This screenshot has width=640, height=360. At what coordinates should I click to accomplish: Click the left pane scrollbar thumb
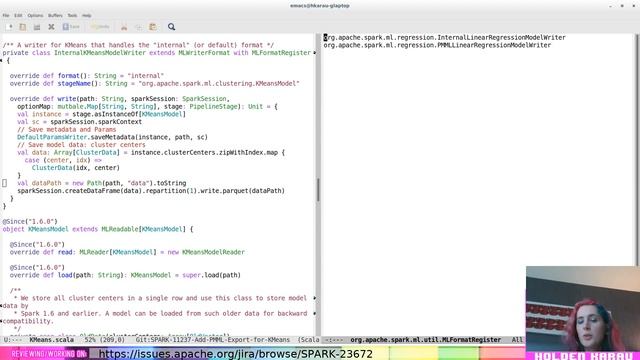pyautogui.click(x=318, y=189)
